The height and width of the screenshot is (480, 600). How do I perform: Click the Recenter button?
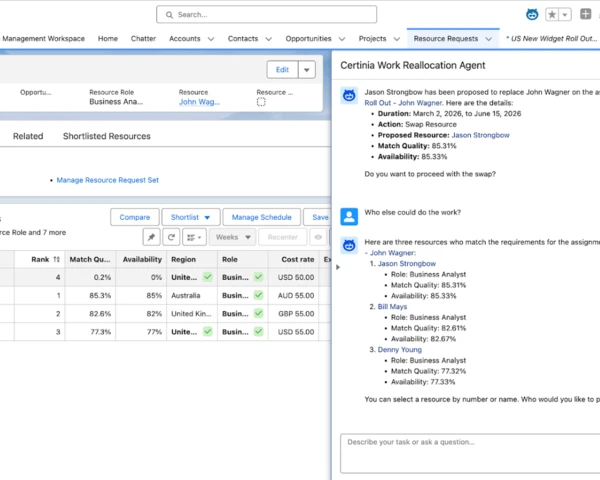click(x=282, y=237)
